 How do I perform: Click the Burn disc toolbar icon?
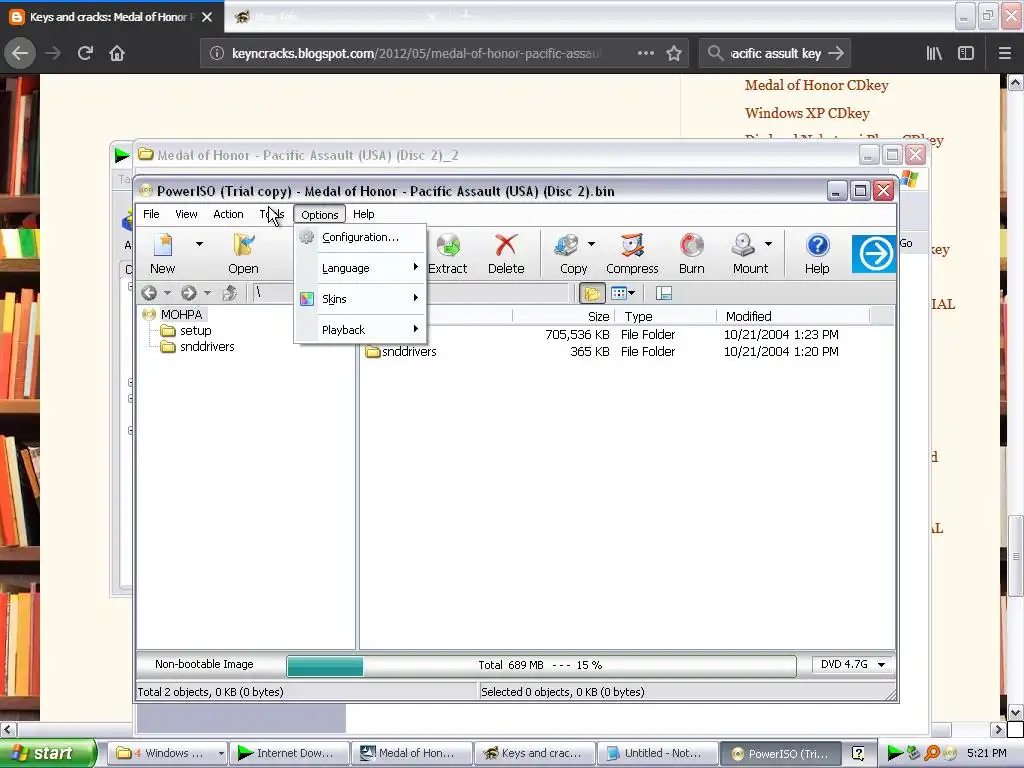692,253
